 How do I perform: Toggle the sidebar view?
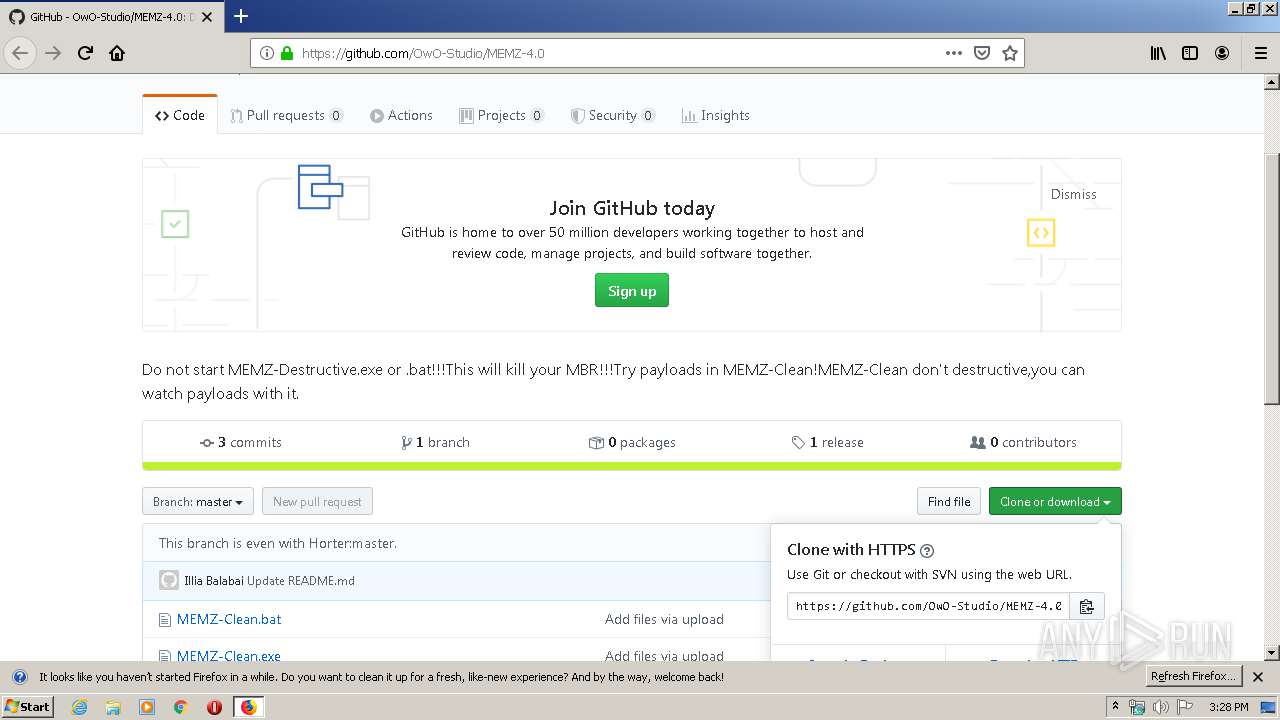(1190, 53)
